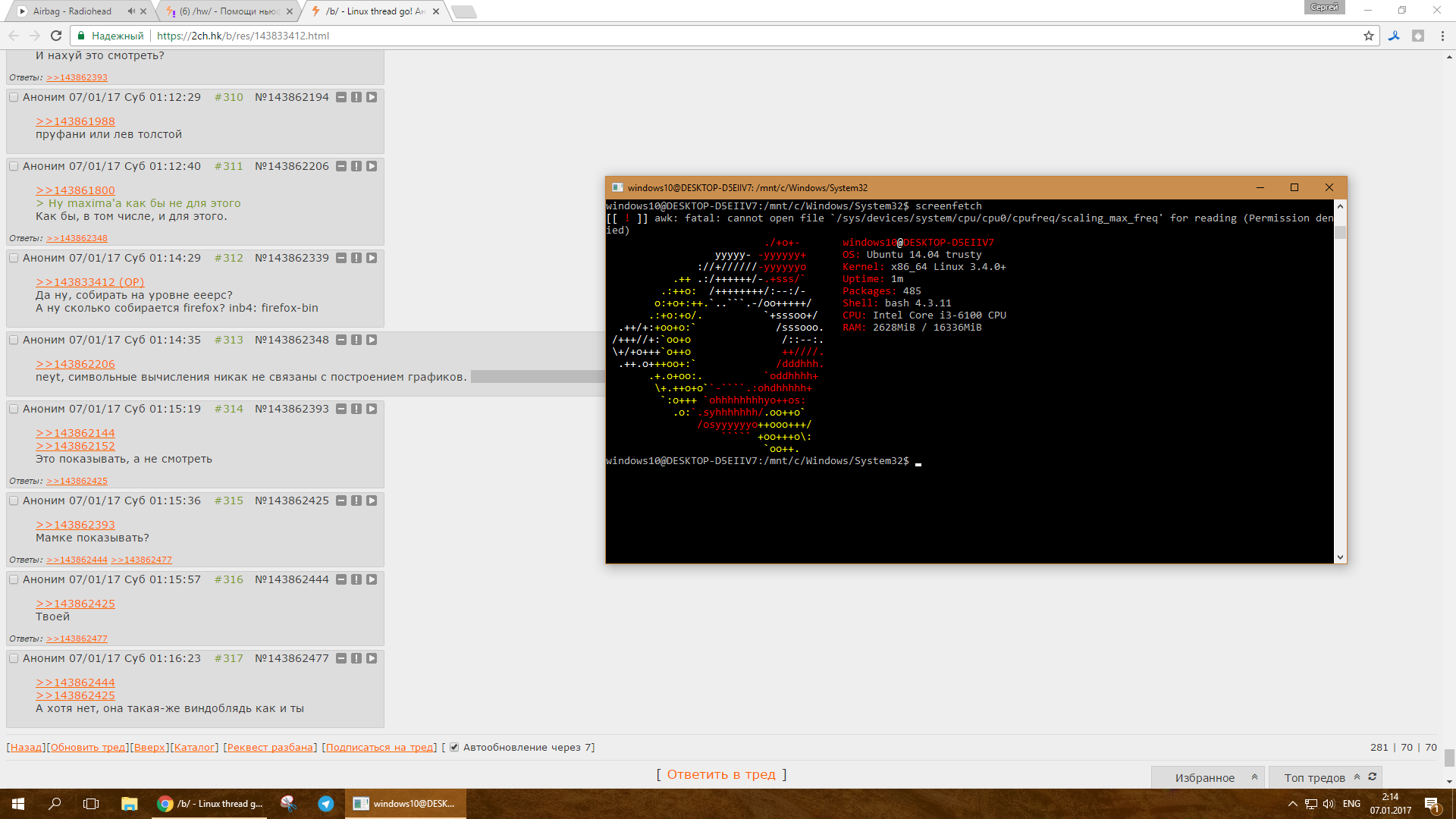Open Telegram from the taskbar
Viewport: 1456px width, 819px height.
(x=326, y=804)
